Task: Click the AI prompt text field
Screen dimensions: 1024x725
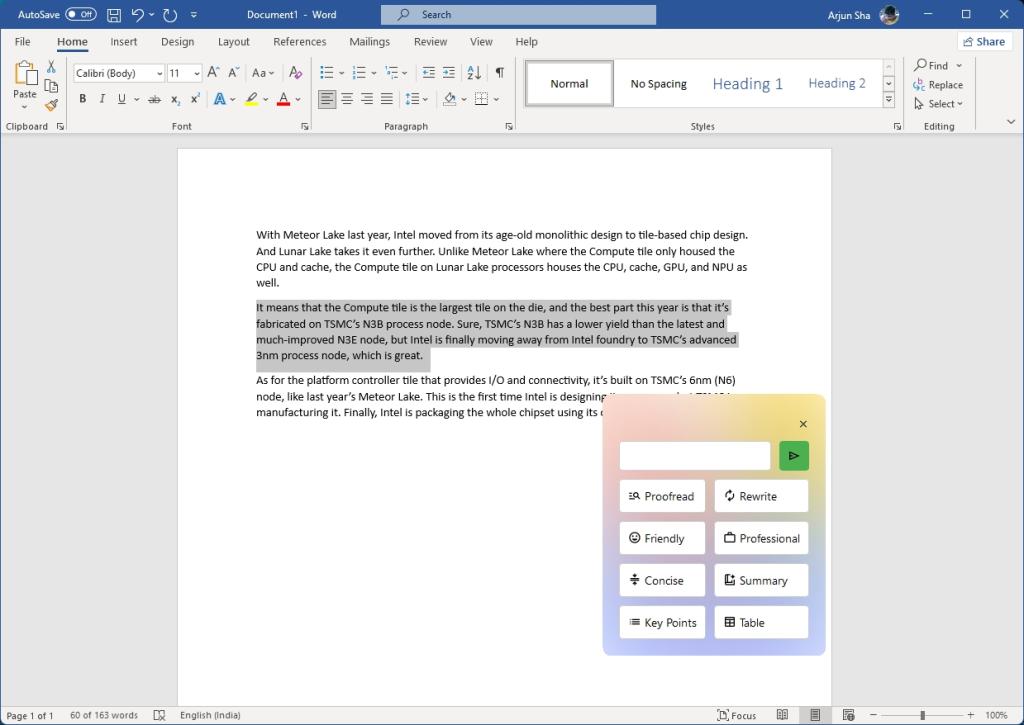Action: coord(695,456)
